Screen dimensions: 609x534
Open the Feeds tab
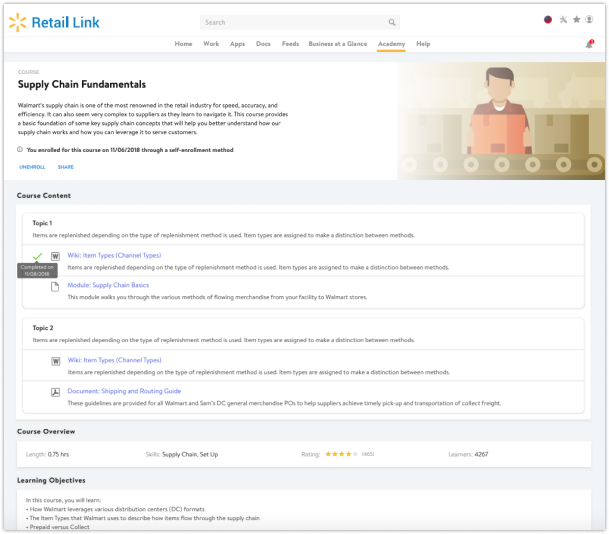pos(291,44)
